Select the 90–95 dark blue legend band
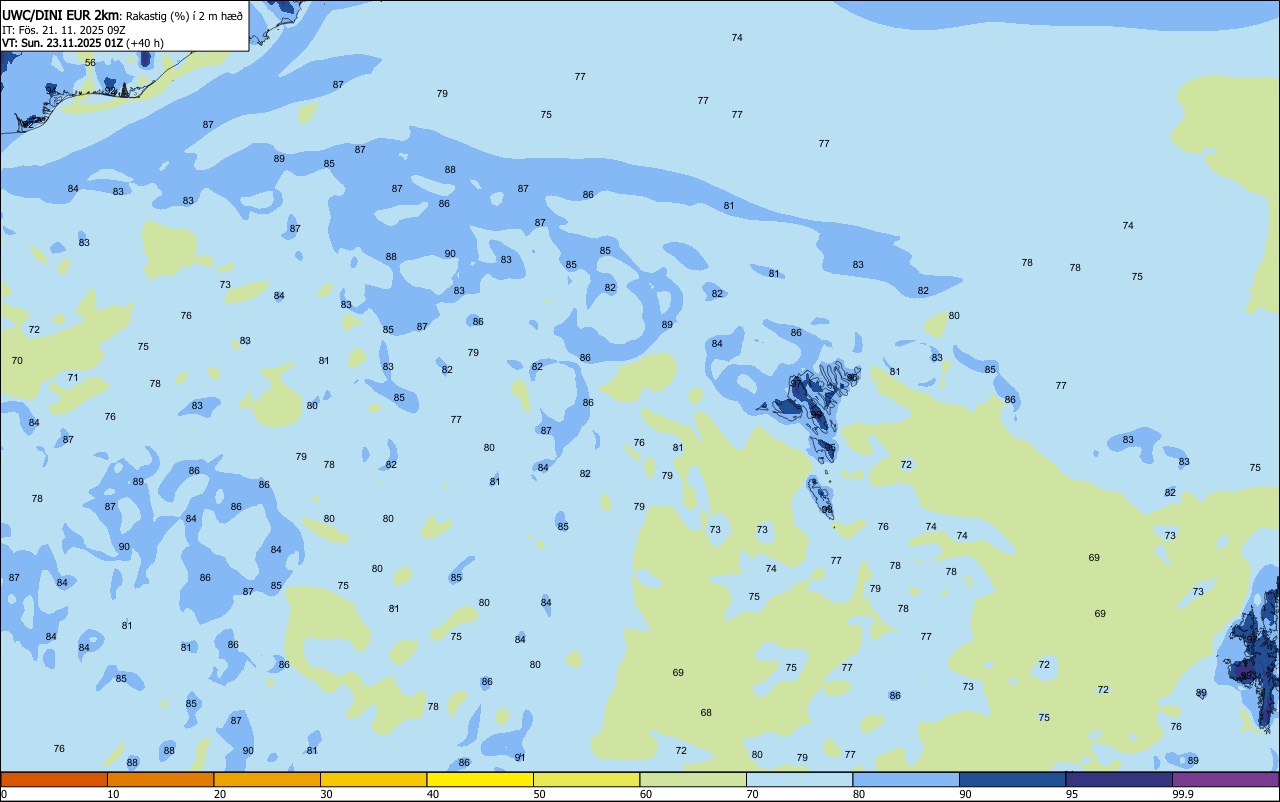Screen dimensions: 1280x802 [1012, 779]
